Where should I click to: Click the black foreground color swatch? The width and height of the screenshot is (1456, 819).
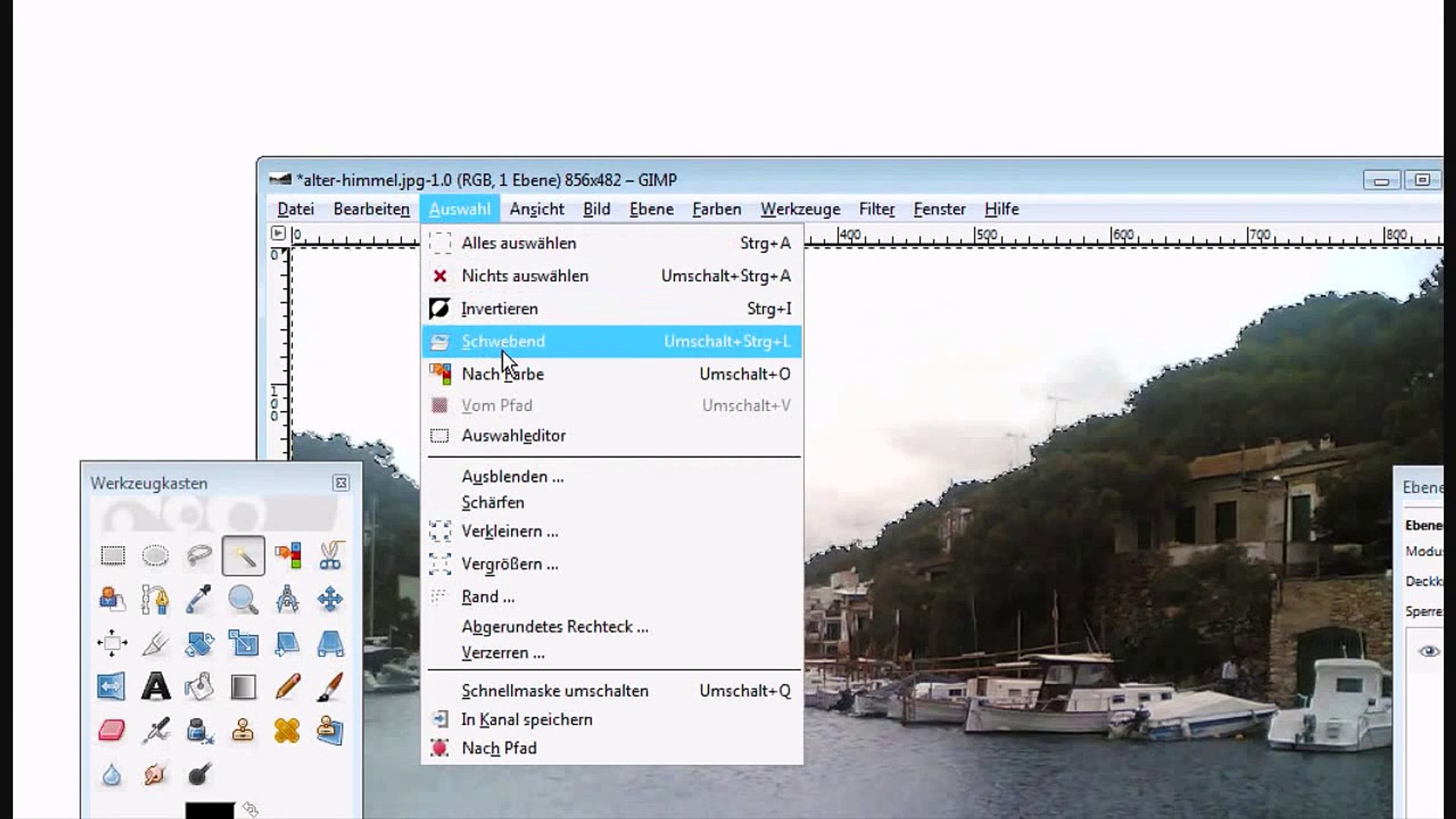(x=209, y=811)
